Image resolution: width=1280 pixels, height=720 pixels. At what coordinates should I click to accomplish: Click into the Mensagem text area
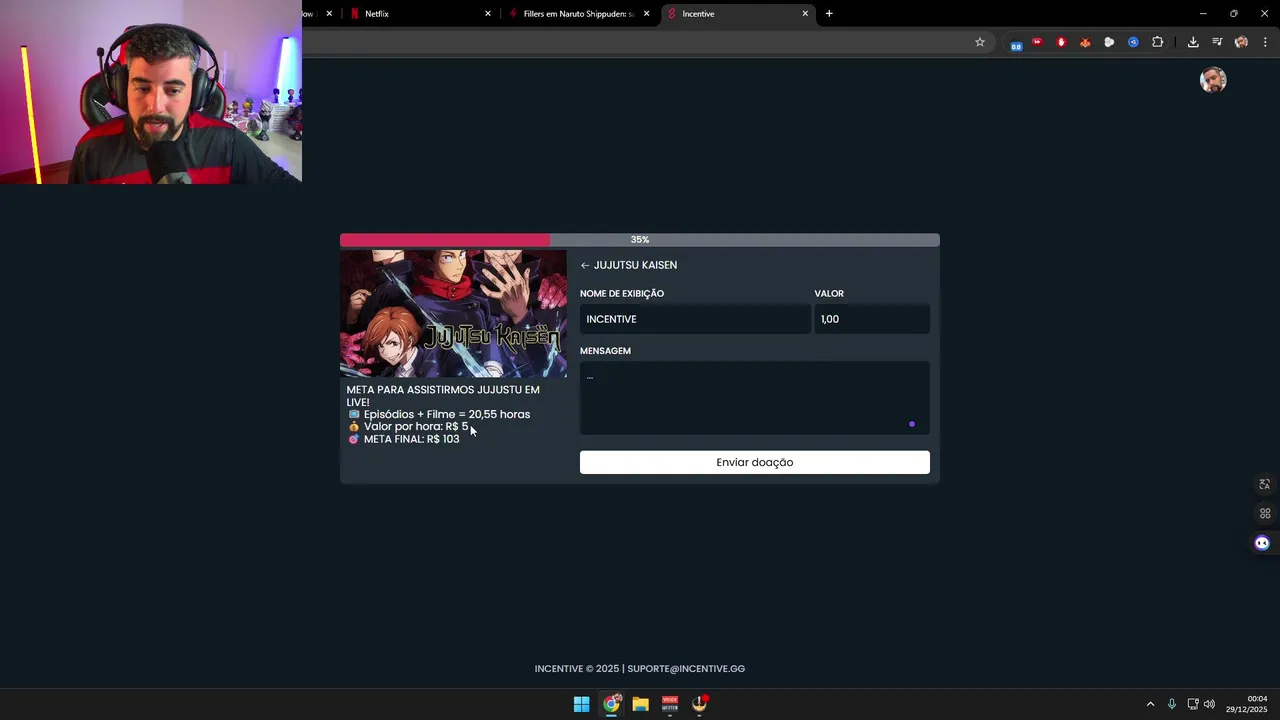tap(755, 398)
